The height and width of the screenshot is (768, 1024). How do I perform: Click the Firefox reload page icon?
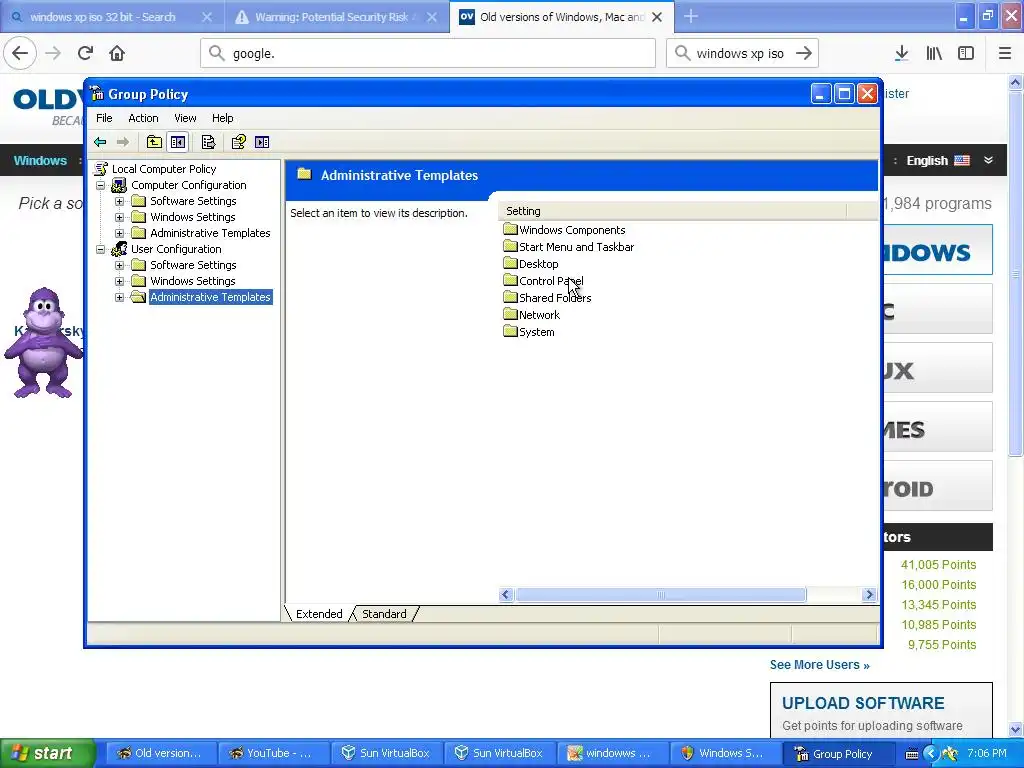click(85, 53)
